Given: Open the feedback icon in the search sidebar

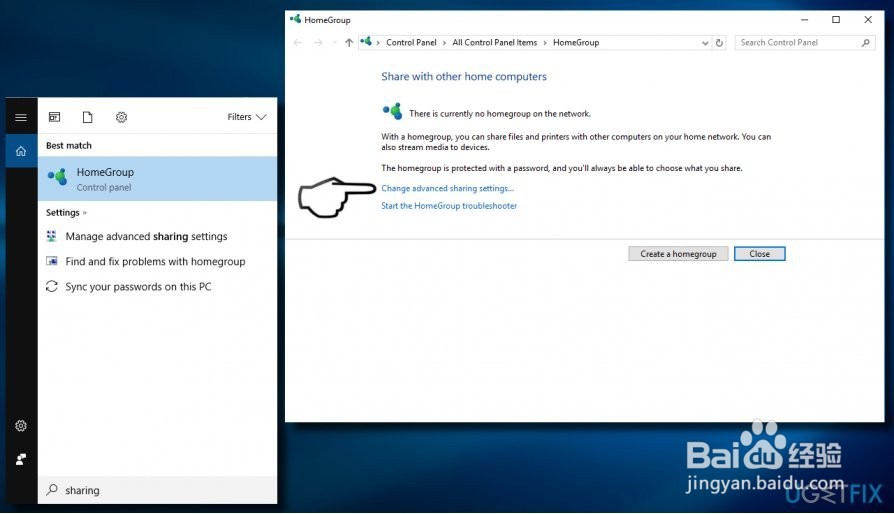Looking at the screenshot, I should [21, 459].
